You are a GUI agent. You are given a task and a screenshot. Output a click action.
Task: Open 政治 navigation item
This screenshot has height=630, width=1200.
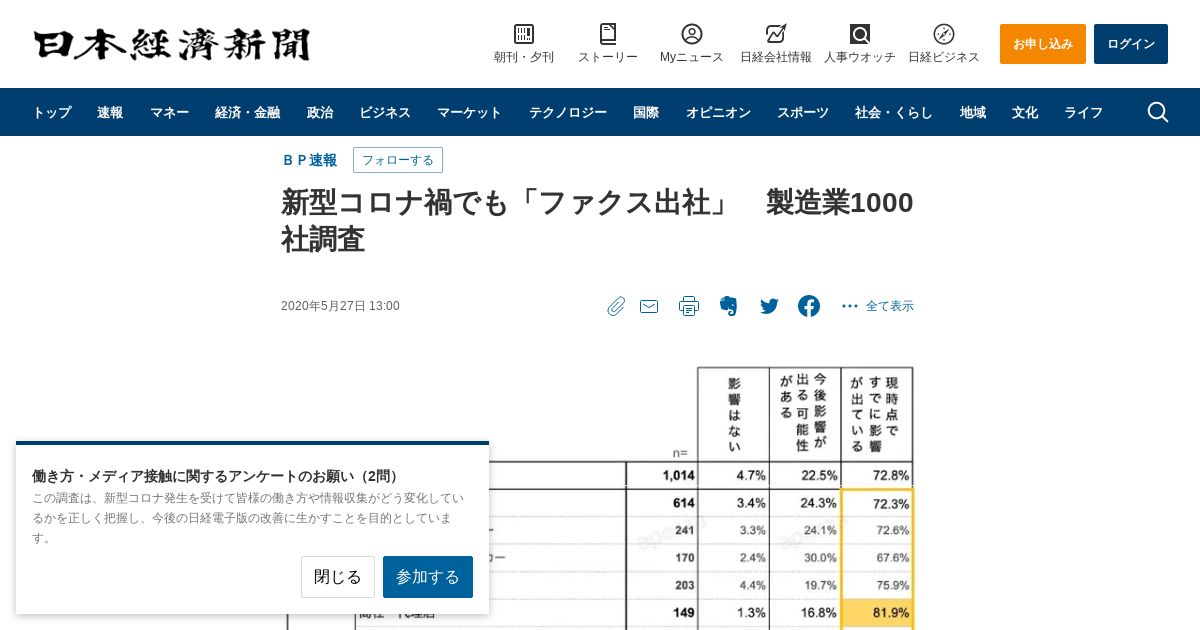pos(320,112)
